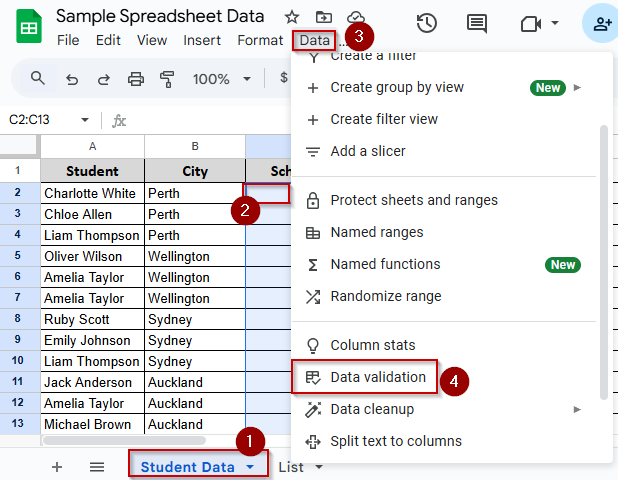Switch to the List sheet tab
Screen dimensions: 618x480
click(291, 467)
